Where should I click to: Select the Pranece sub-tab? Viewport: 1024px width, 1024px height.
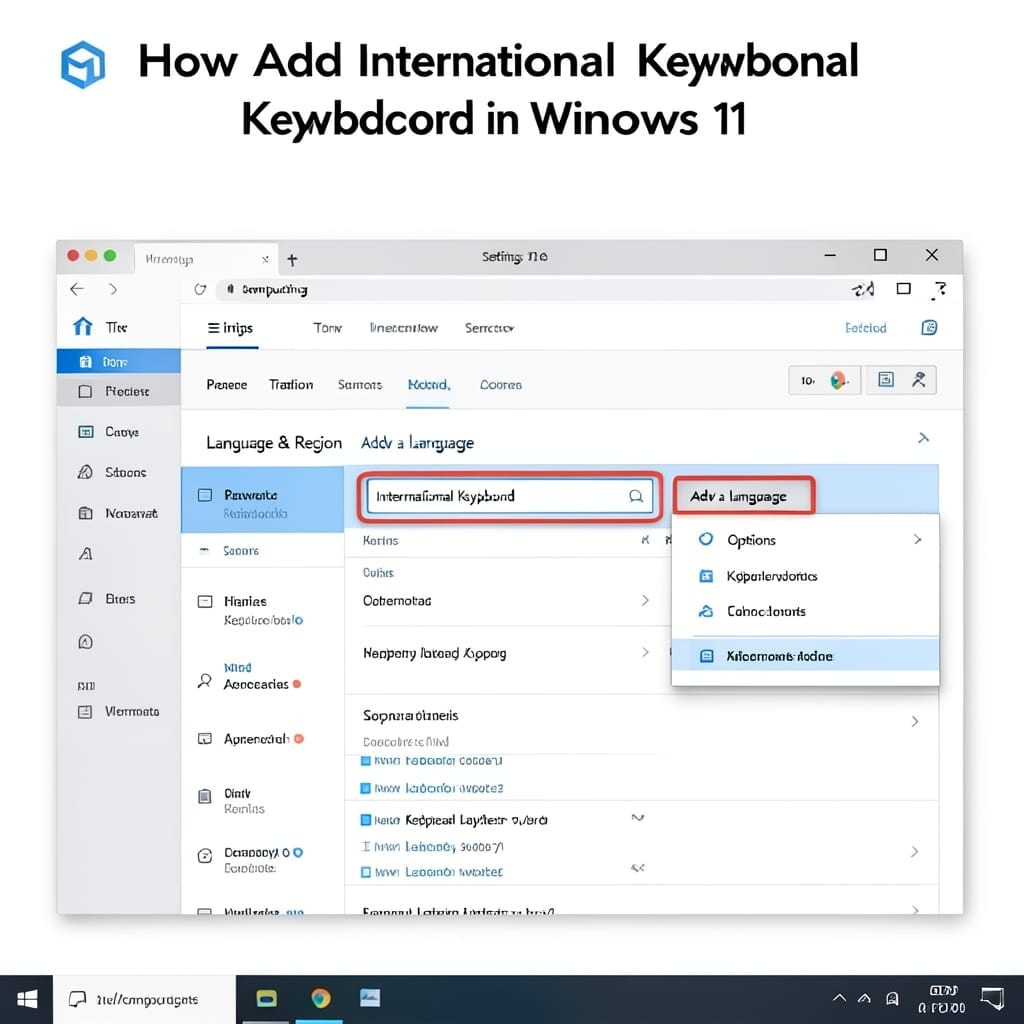(227, 385)
